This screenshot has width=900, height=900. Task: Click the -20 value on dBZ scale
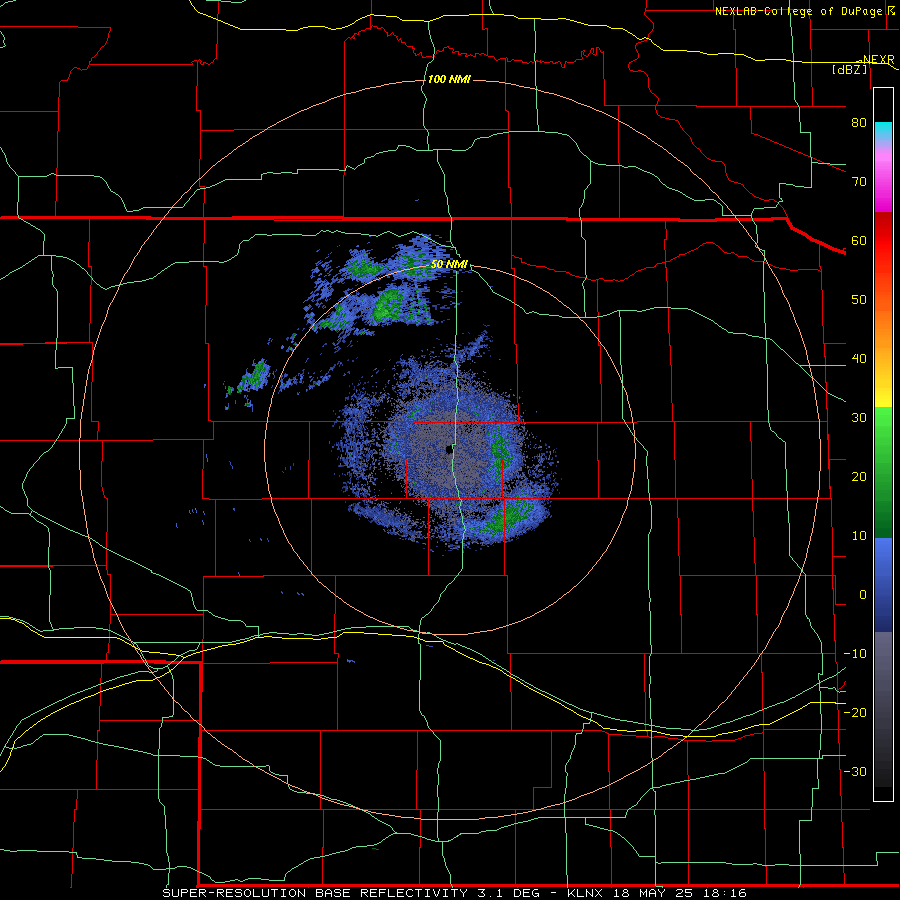855,713
